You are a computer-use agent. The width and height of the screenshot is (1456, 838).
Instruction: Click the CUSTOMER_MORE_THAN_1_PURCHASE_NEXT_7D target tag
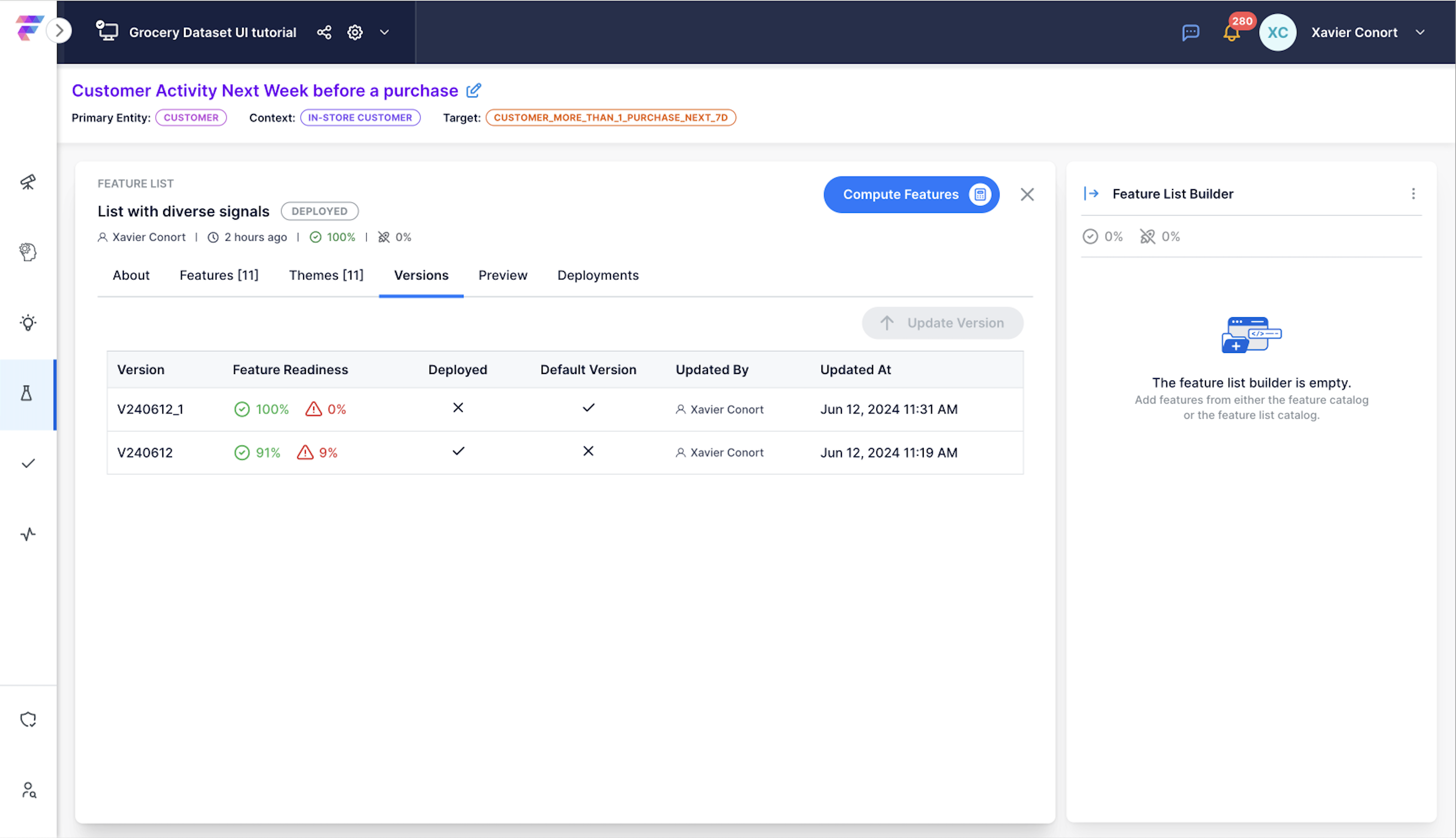[610, 117]
